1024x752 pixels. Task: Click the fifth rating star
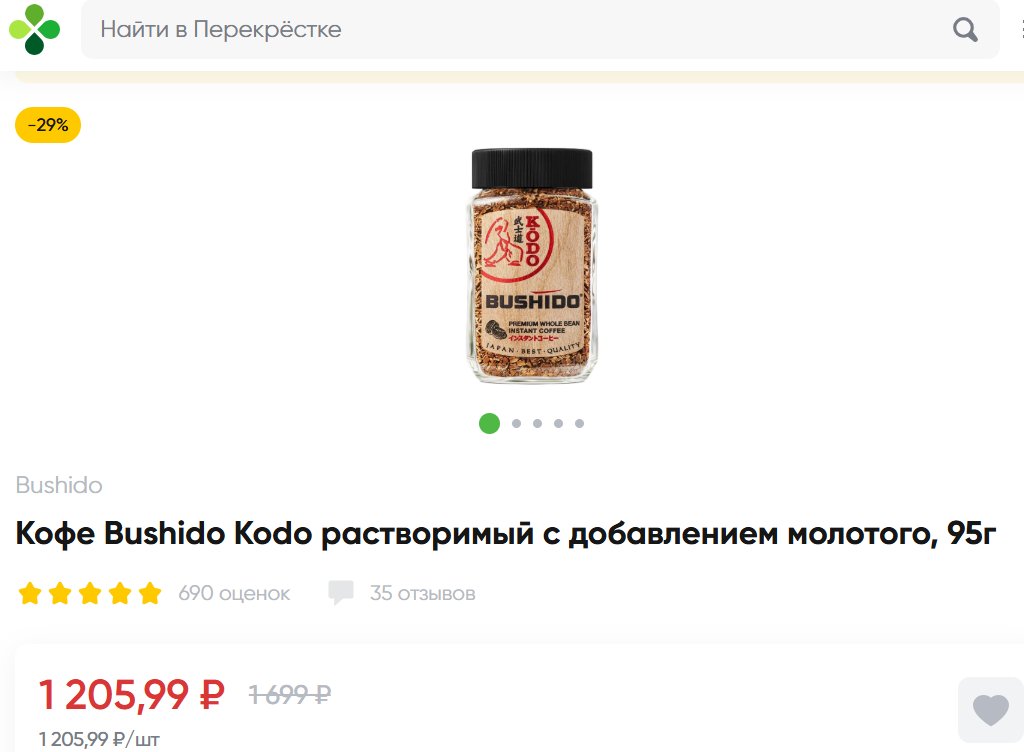click(150, 593)
